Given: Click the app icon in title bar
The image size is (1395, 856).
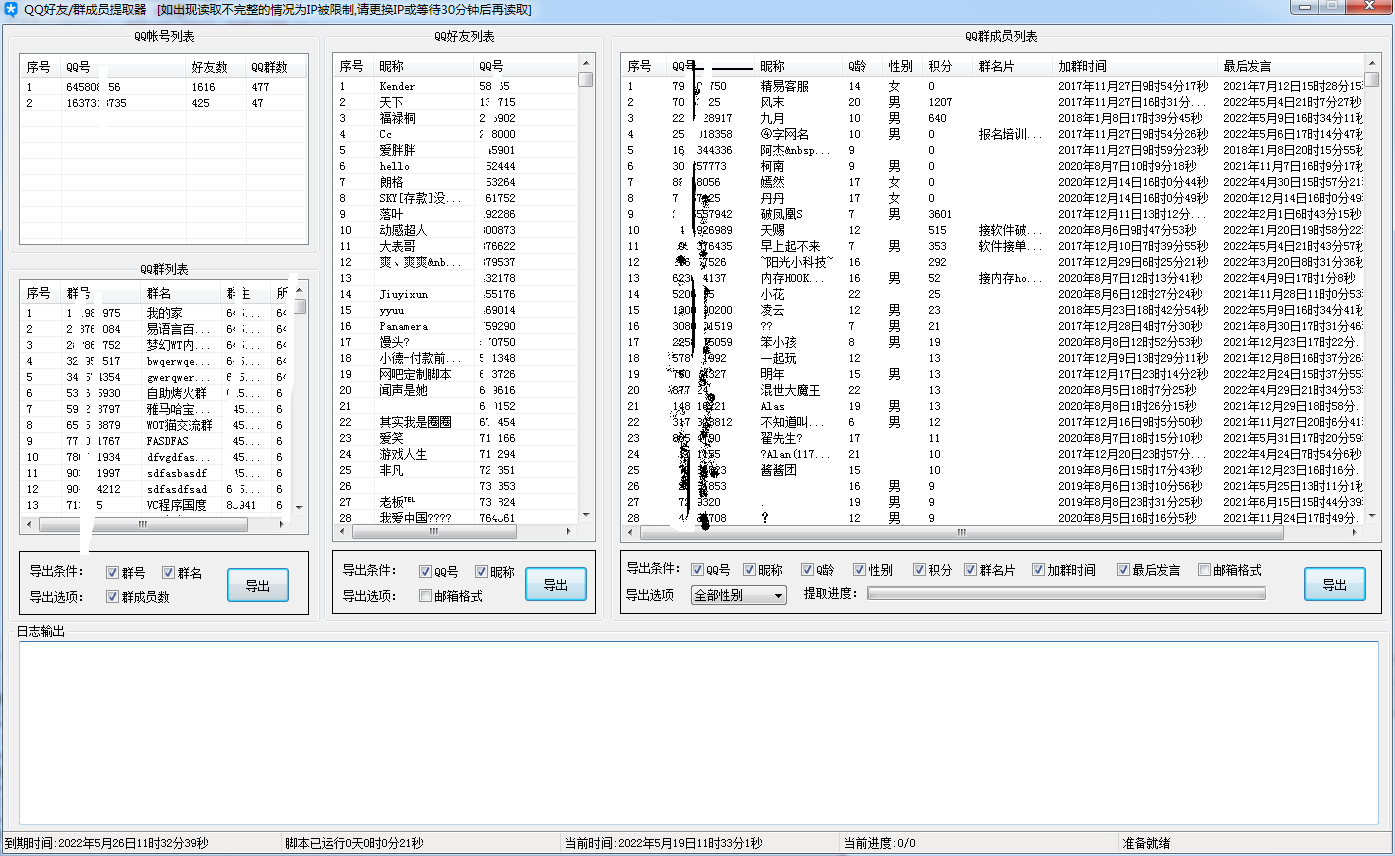Looking at the screenshot, I should 11,10.
